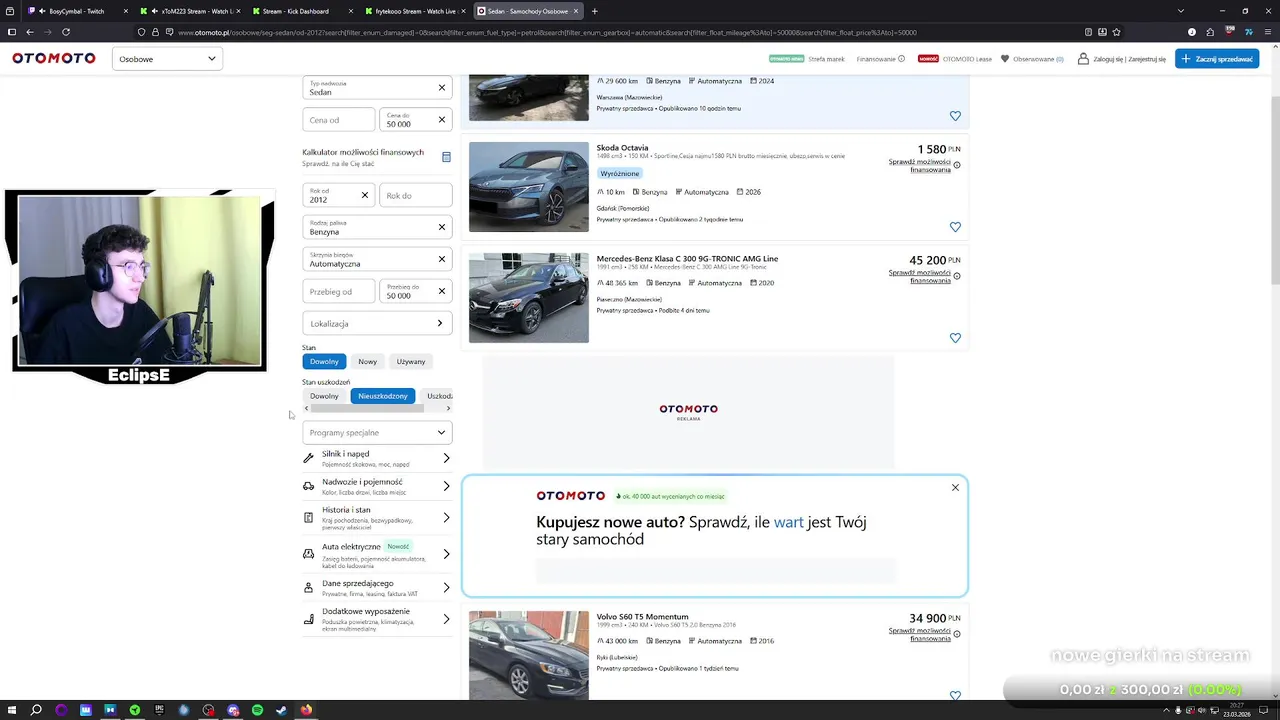
Task: Save the Skoda Octavia listing with its heart
Action: tap(955, 227)
